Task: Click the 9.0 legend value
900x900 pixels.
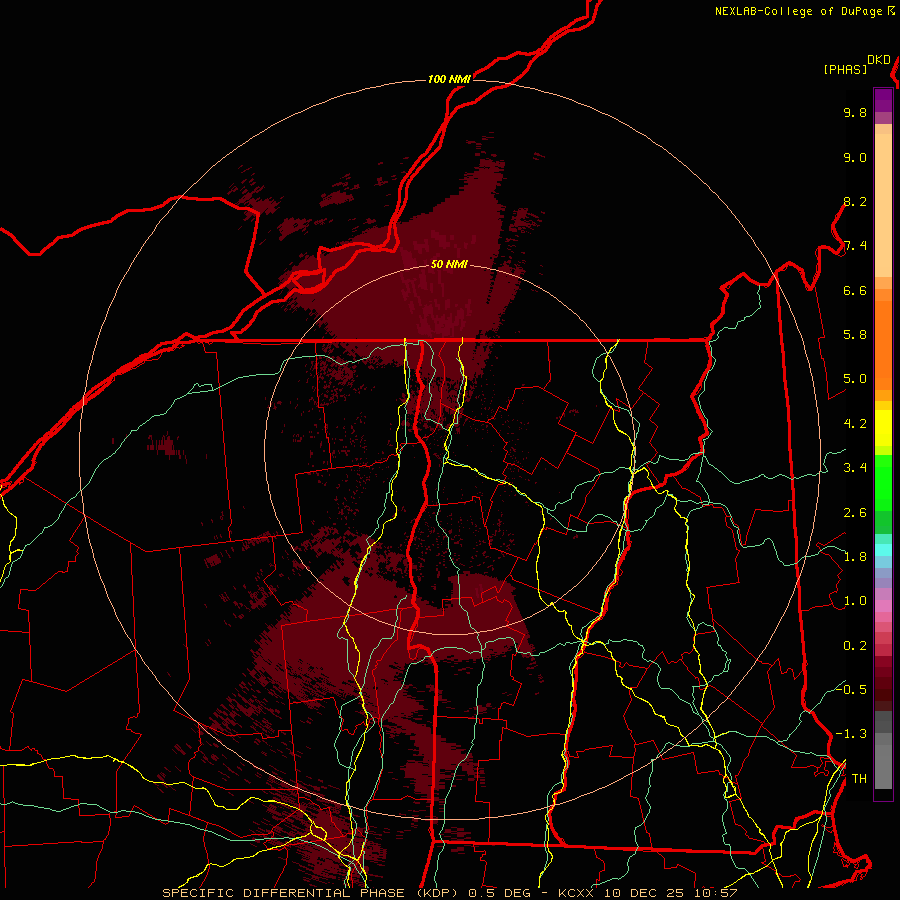Action: 855,157
